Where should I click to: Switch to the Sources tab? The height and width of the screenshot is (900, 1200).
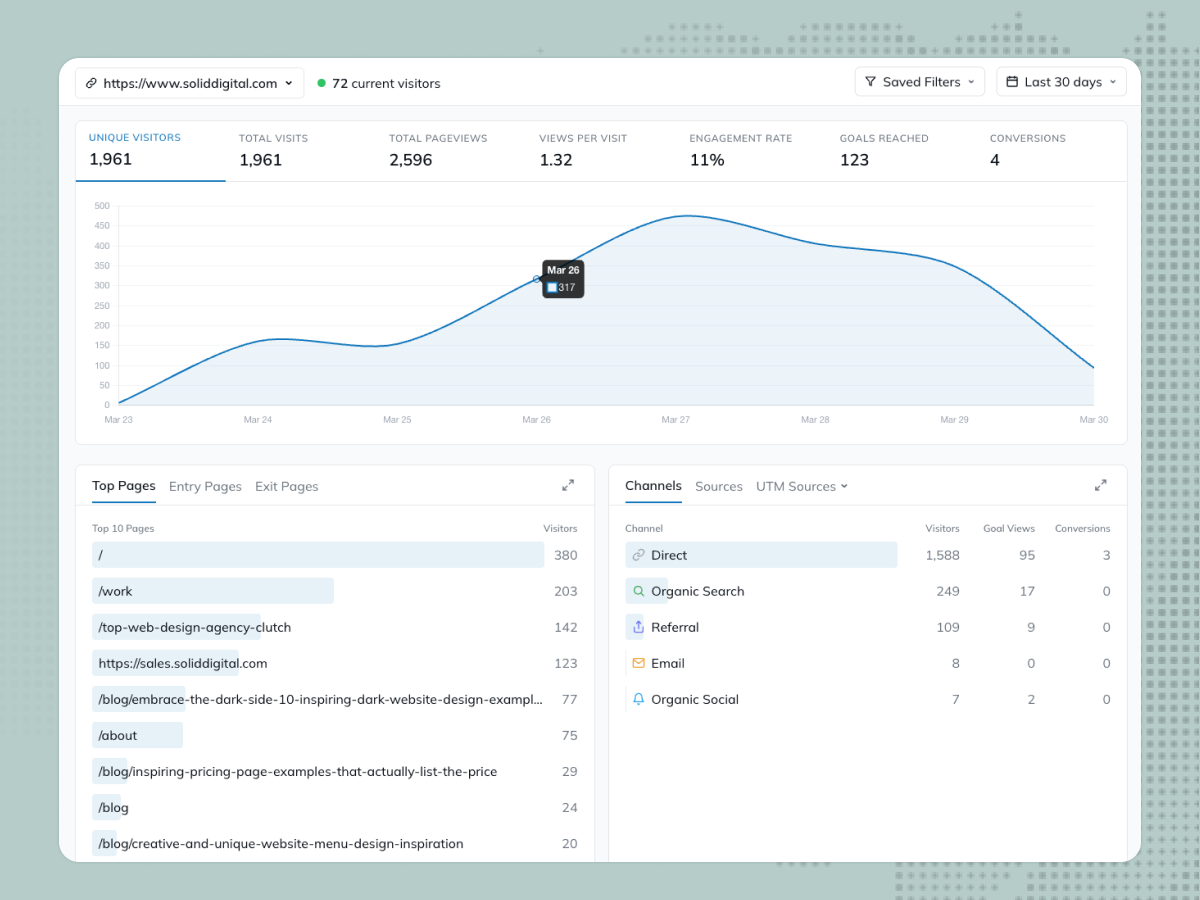tap(719, 486)
